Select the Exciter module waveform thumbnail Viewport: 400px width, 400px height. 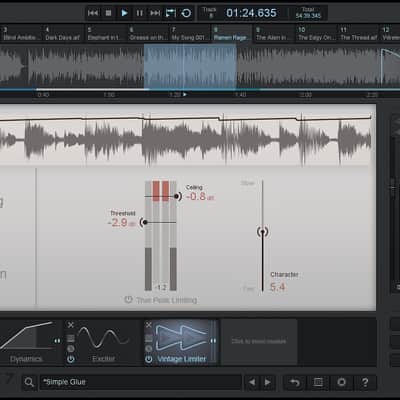click(x=103, y=338)
